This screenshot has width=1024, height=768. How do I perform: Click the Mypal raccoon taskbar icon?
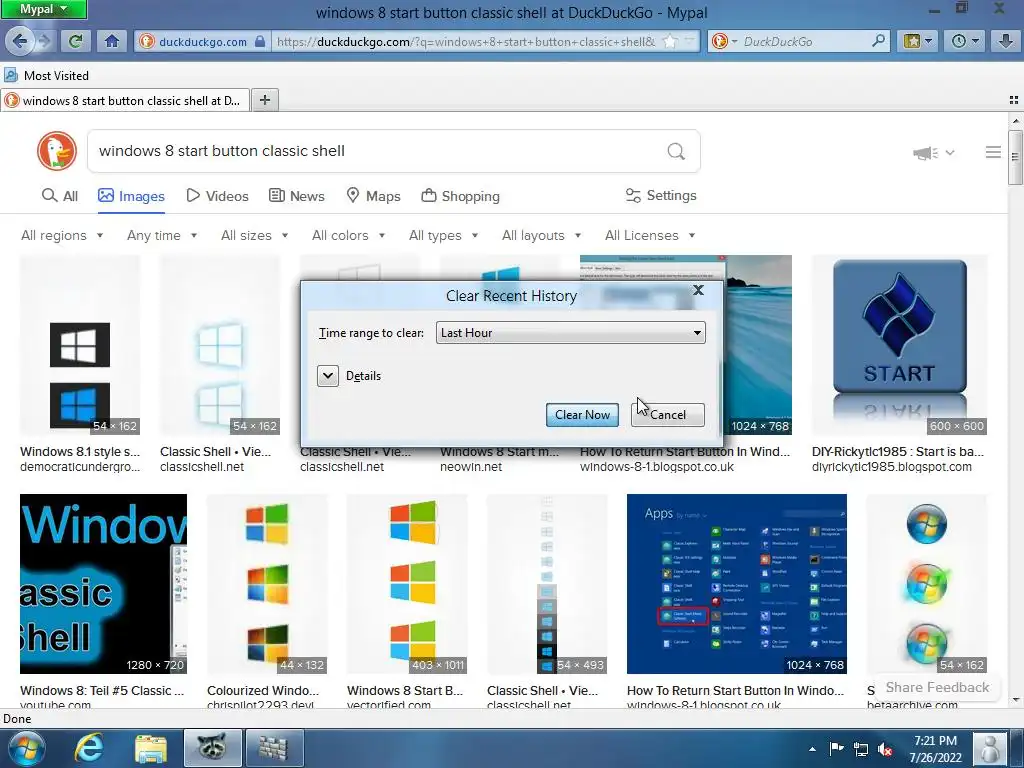[212, 748]
